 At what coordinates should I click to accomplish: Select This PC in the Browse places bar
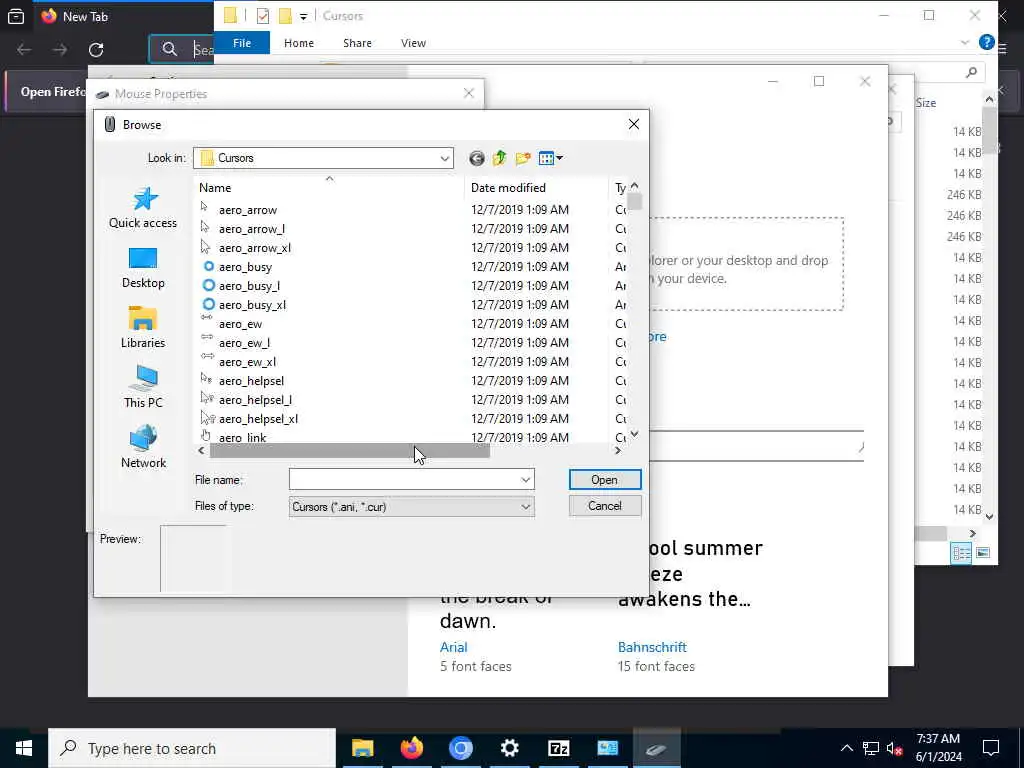(143, 388)
